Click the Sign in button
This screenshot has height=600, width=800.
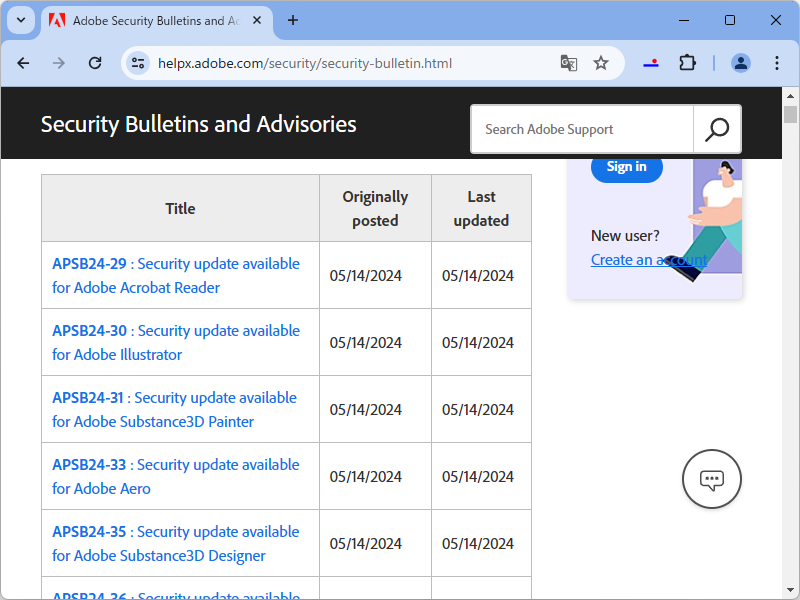point(627,167)
